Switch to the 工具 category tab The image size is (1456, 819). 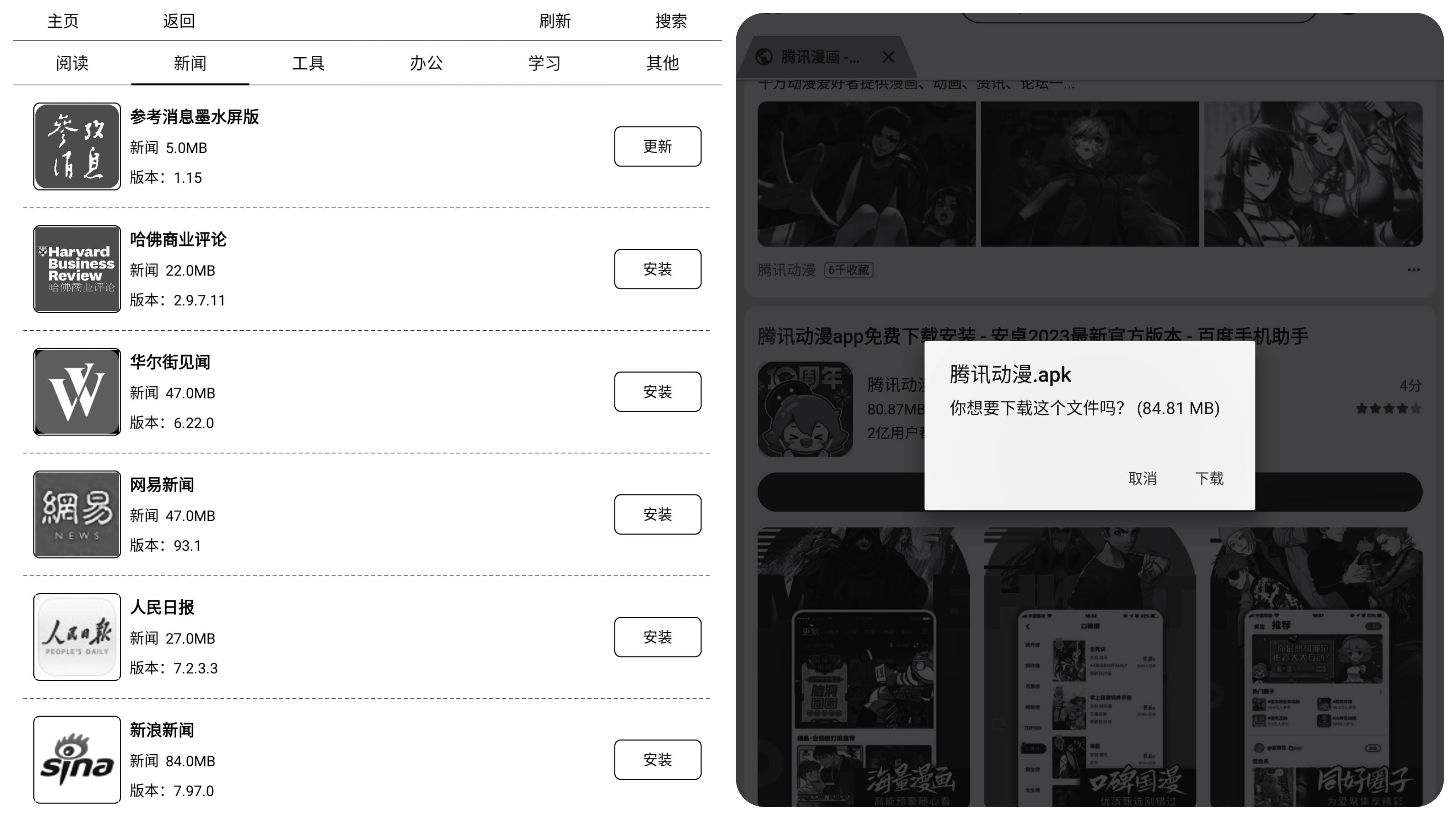pos(308,63)
